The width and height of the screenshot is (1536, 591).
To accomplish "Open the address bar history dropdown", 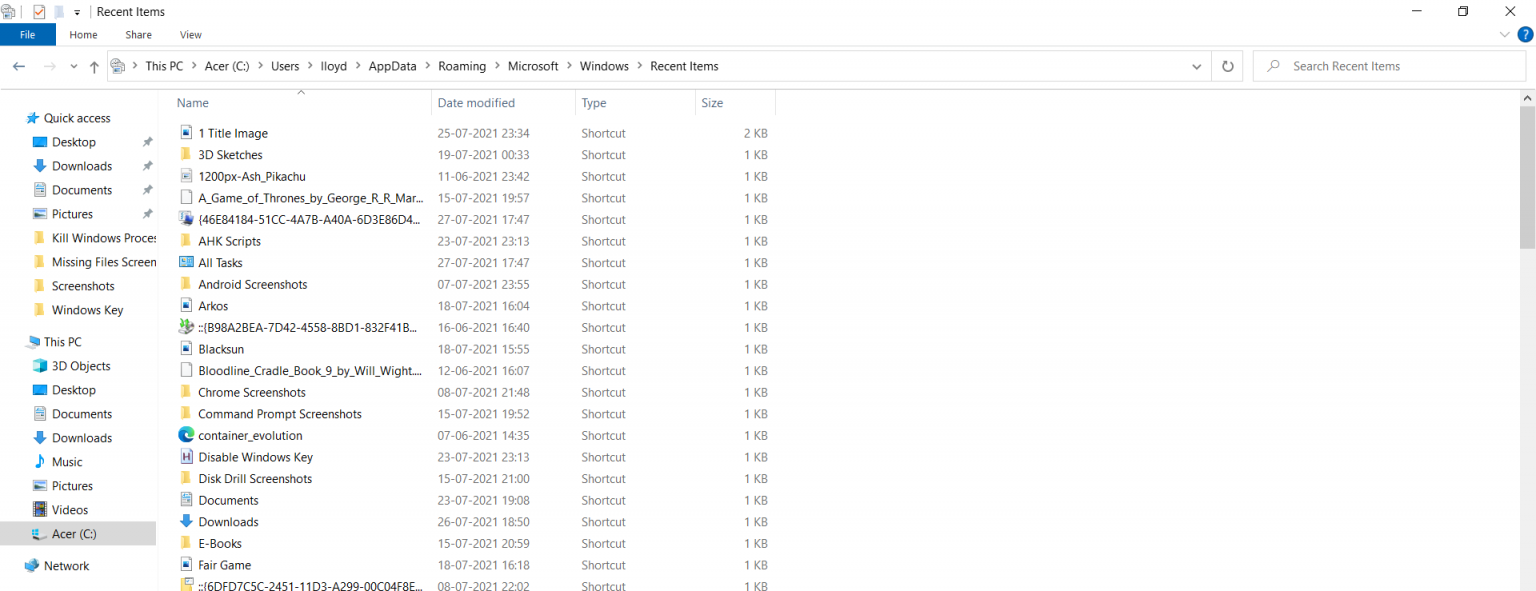I will click(1197, 65).
